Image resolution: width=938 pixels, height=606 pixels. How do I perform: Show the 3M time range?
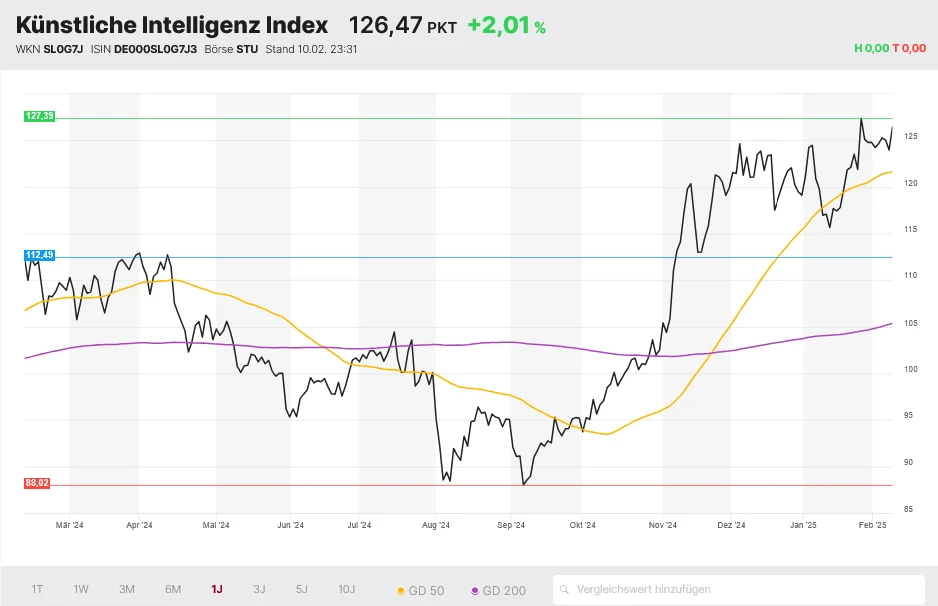tap(127, 590)
